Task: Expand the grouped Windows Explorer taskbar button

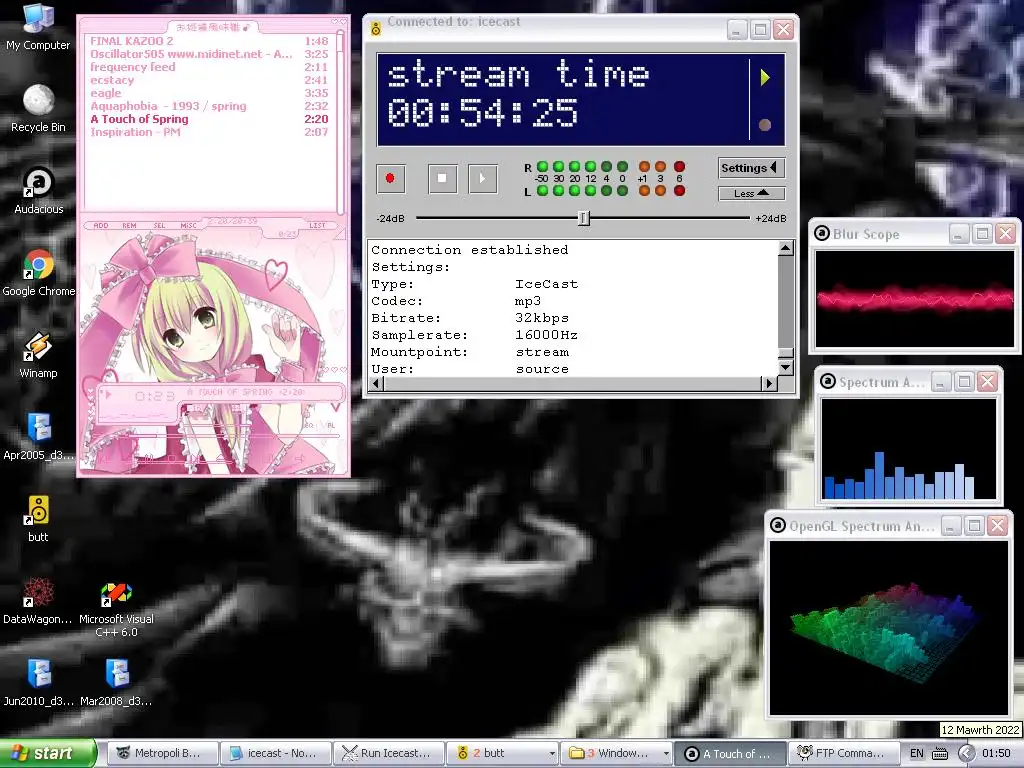Action: pos(616,753)
